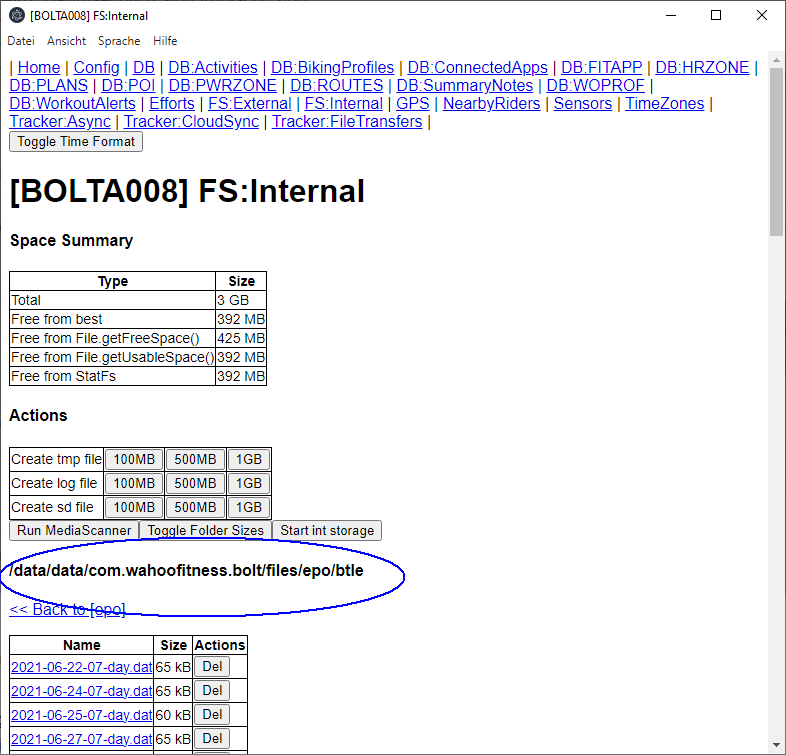
Task: Open the Efforts link
Action: pyautogui.click(x=171, y=103)
